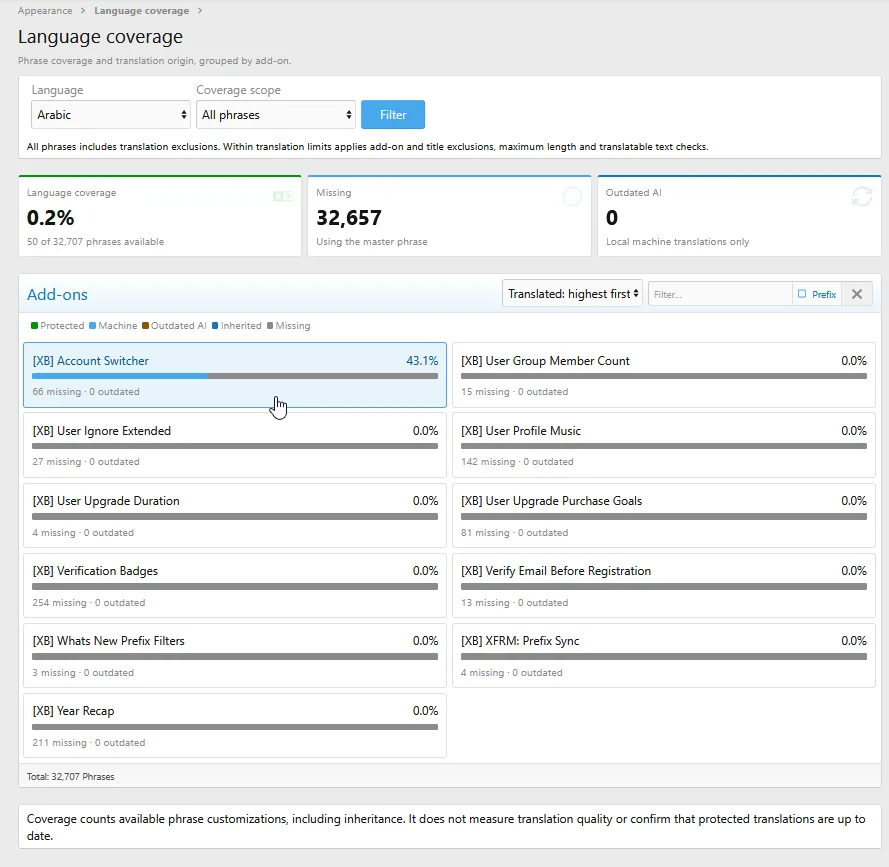Clear the add-on filter with X icon
The width and height of the screenshot is (889, 867).
857,294
